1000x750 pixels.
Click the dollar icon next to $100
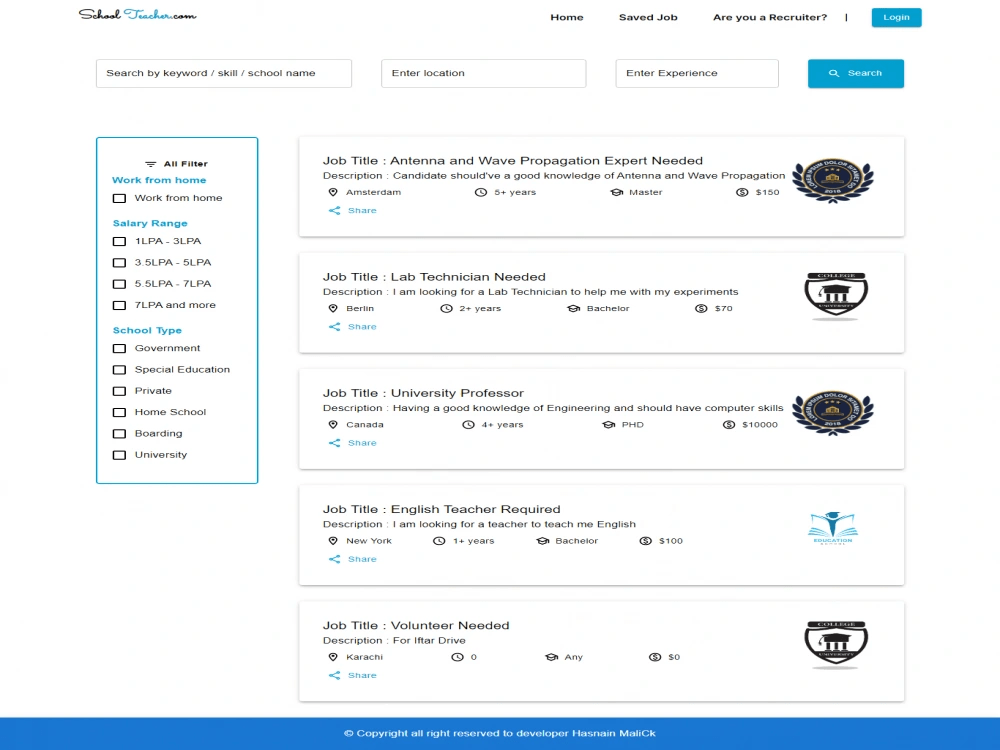pyautogui.click(x=645, y=541)
